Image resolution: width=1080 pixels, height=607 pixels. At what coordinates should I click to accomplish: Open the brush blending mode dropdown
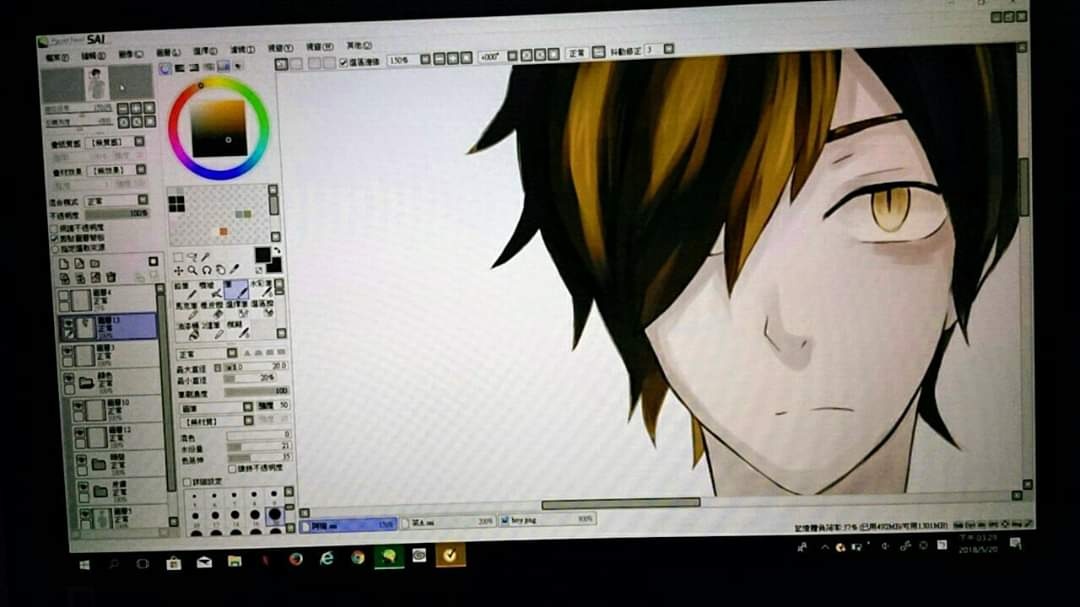(x=232, y=353)
